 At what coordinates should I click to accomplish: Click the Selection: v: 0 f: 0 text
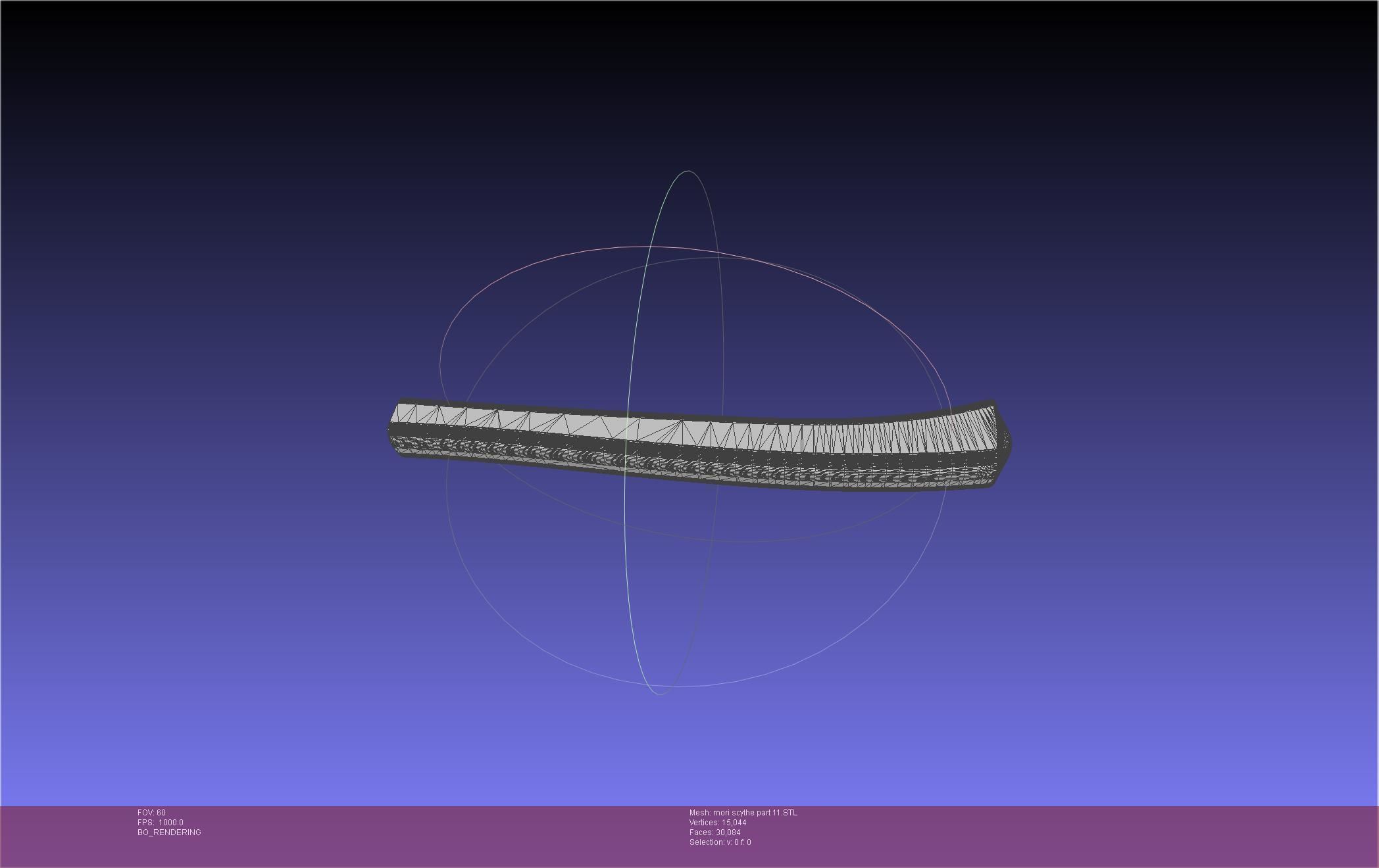pos(720,842)
